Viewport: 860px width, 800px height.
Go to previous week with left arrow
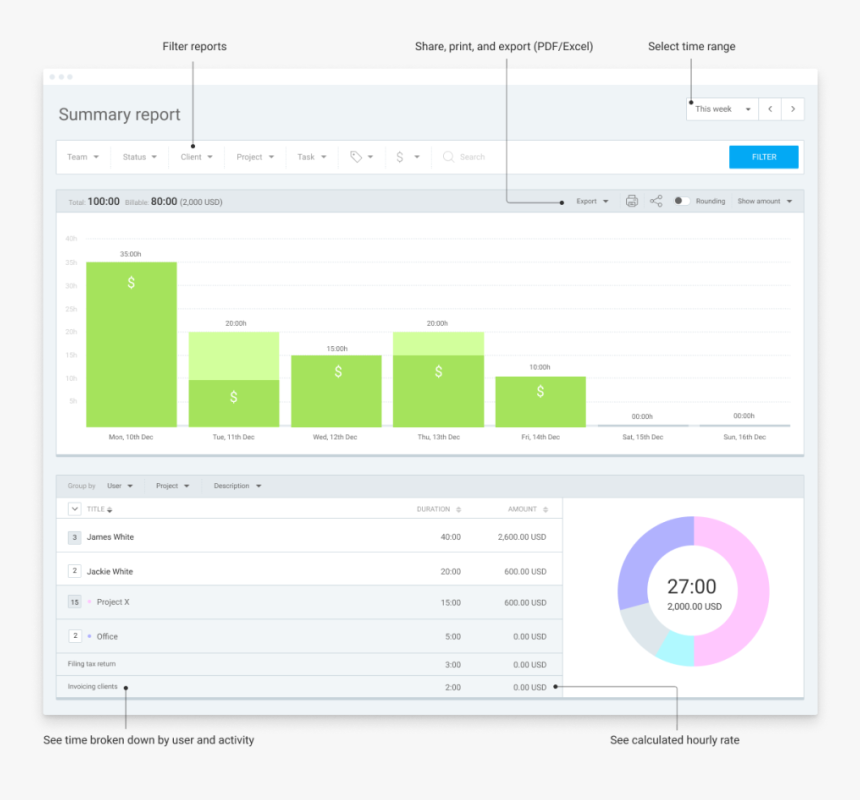click(x=770, y=109)
